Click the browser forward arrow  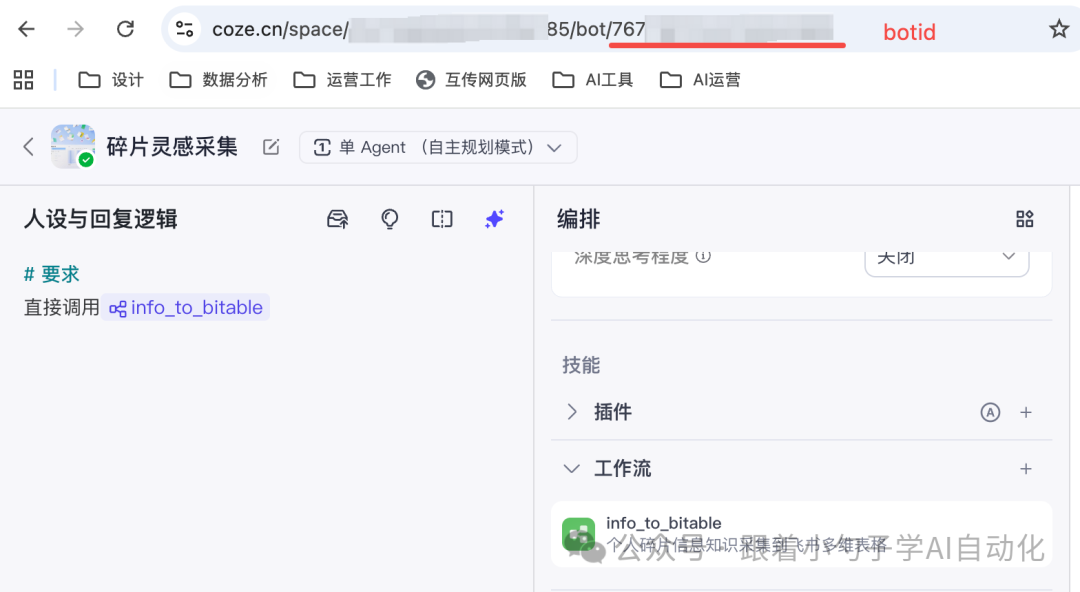coord(76,29)
